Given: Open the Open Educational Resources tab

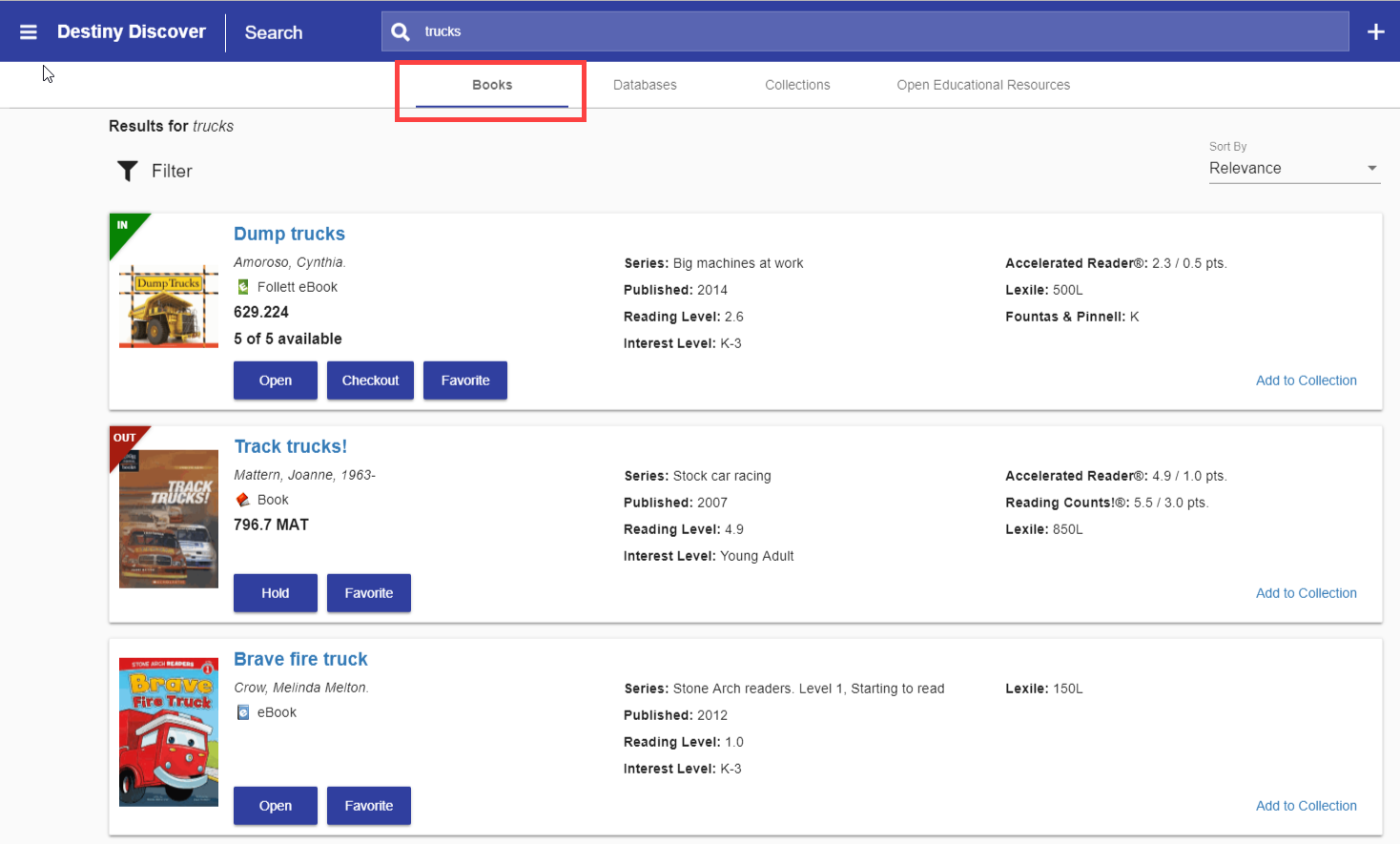Looking at the screenshot, I should pyautogui.click(x=983, y=85).
